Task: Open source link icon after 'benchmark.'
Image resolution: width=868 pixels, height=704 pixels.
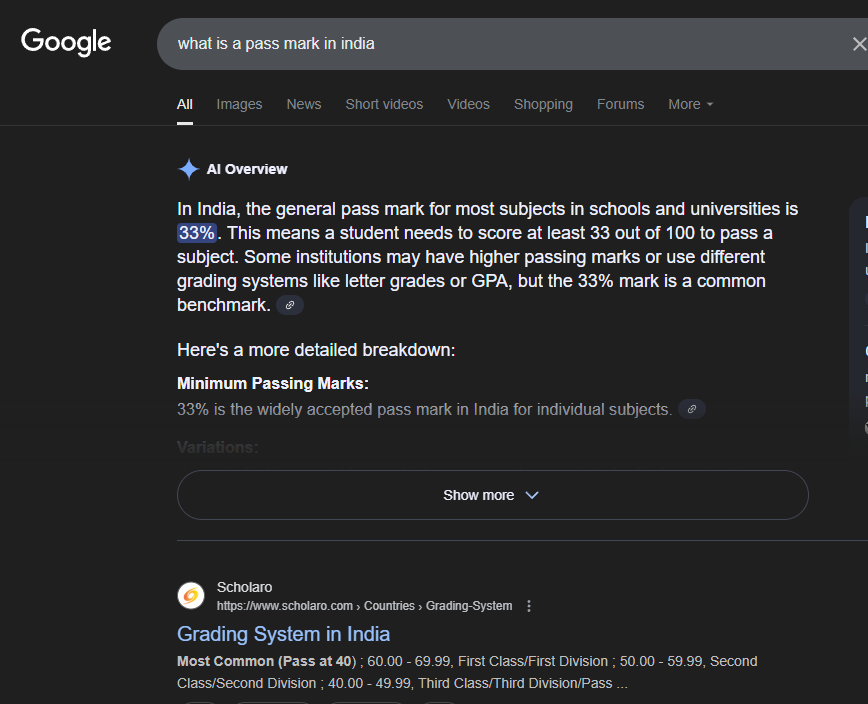Action: [x=290, y=305]
